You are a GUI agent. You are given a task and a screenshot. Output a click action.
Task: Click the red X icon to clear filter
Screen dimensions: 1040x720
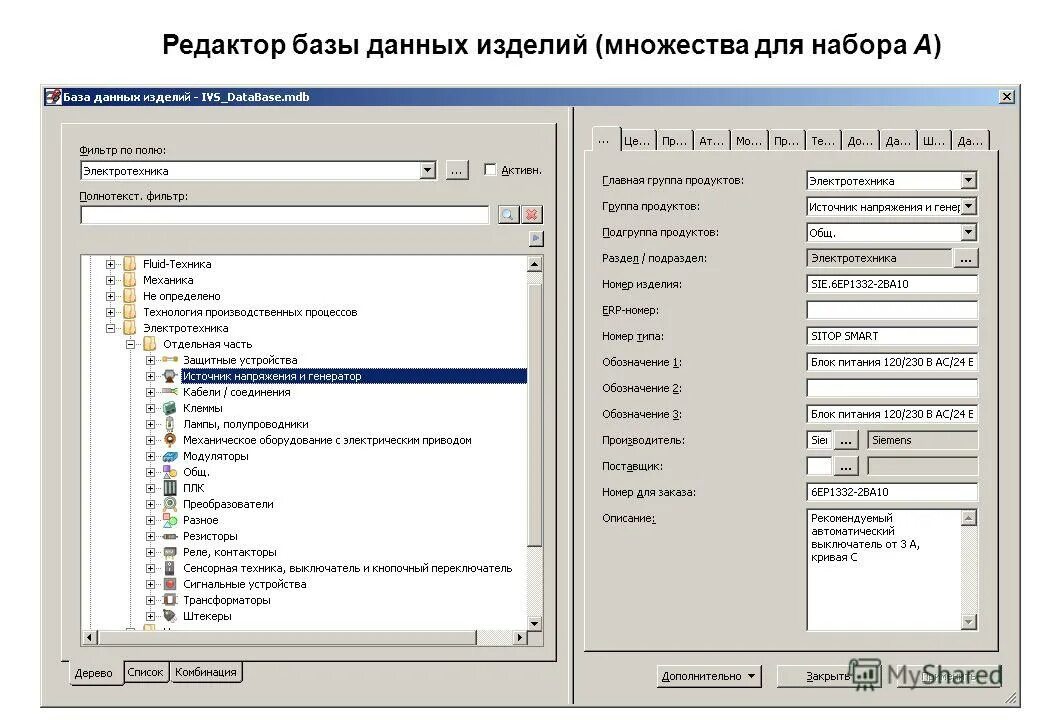(x=531, y=213)
